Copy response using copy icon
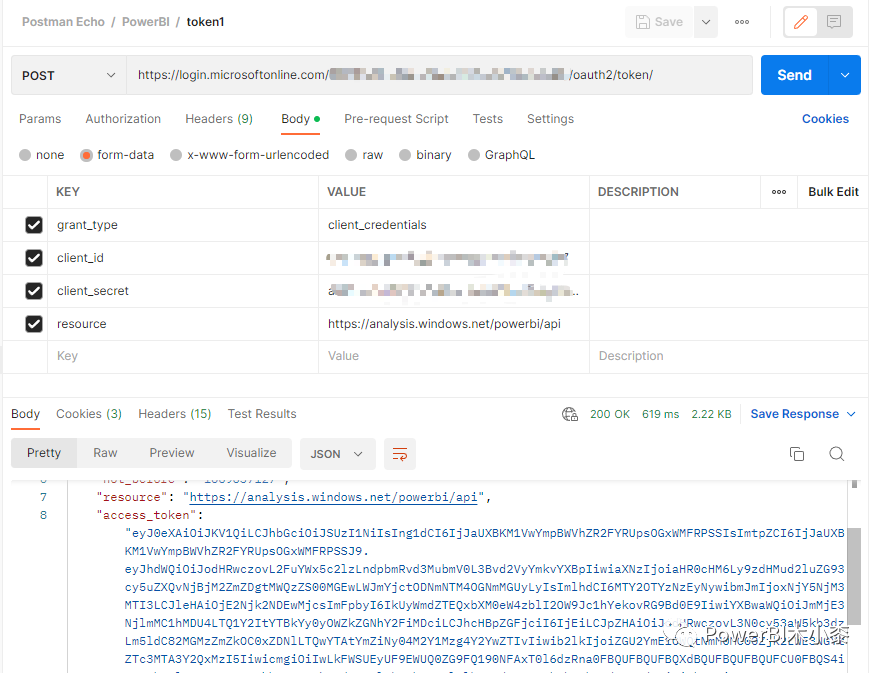Image resolution: width=878 pixels, height=673 pixels. [796, 454]
